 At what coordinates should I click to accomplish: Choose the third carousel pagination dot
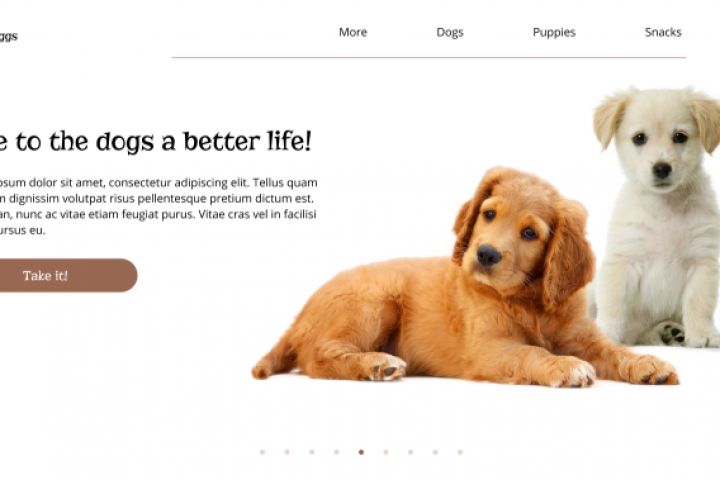tap(312, 452)
